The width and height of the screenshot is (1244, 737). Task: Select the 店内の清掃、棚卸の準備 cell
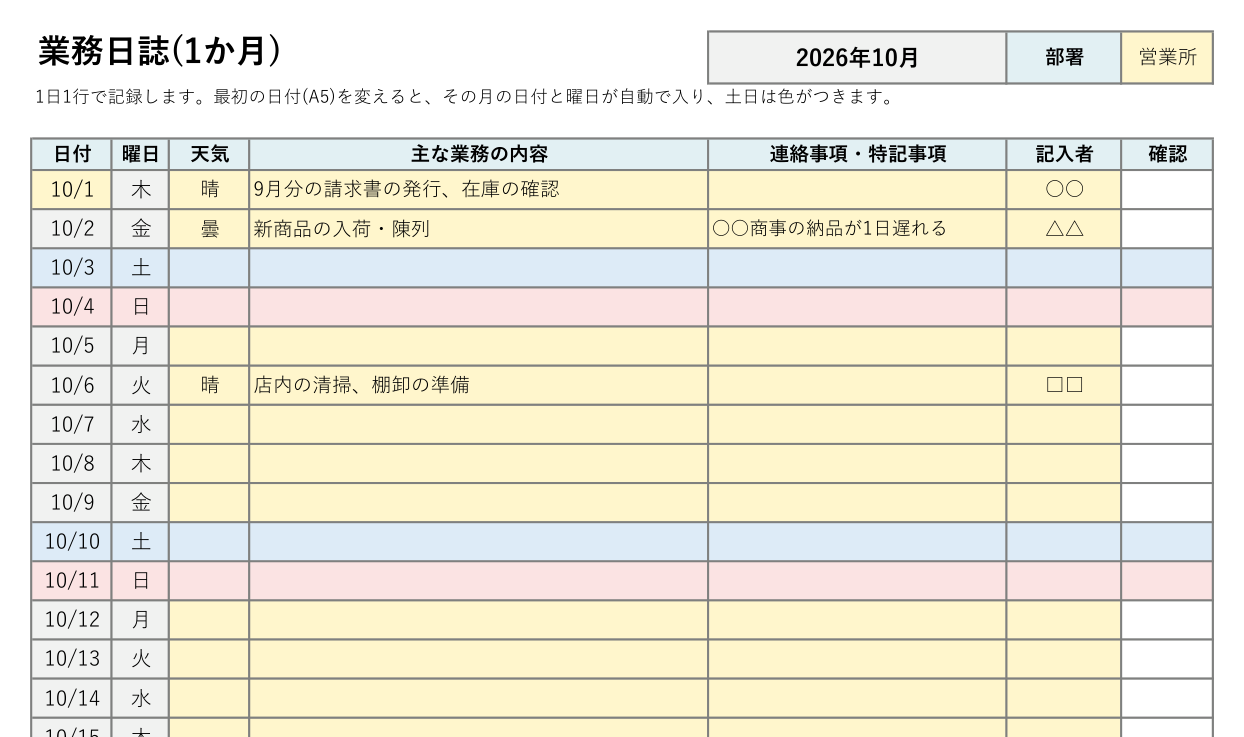pos(479,384)
